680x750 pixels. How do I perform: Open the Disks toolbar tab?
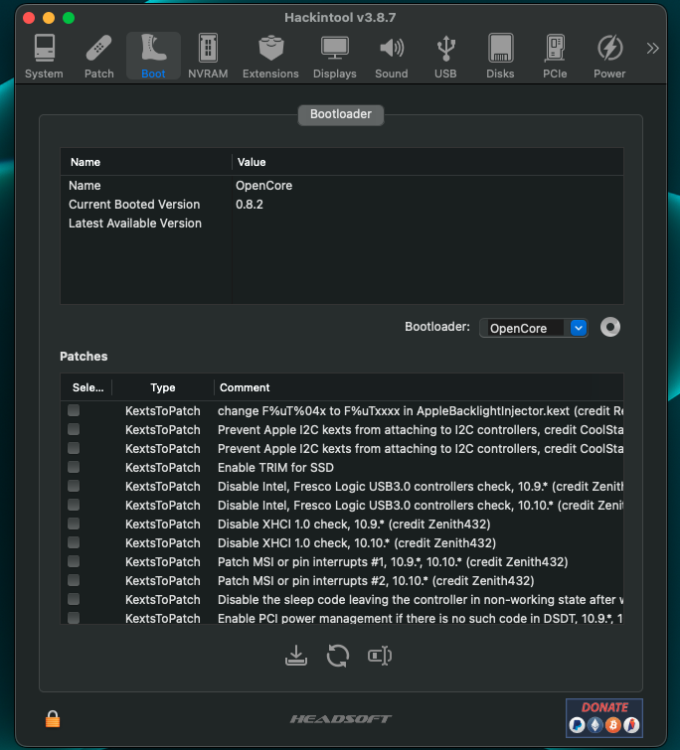500,56
